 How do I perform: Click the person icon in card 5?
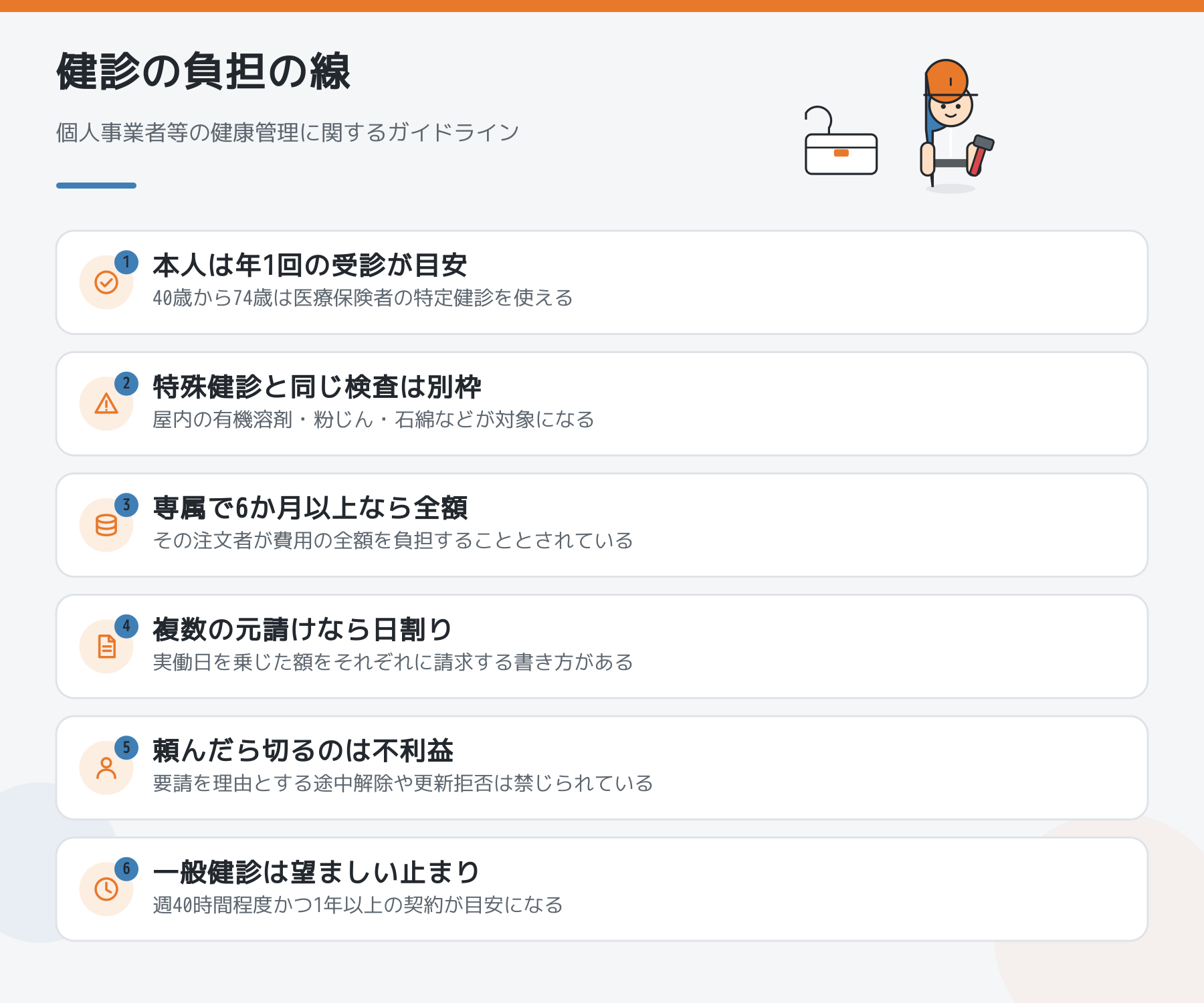click(106, 768)
